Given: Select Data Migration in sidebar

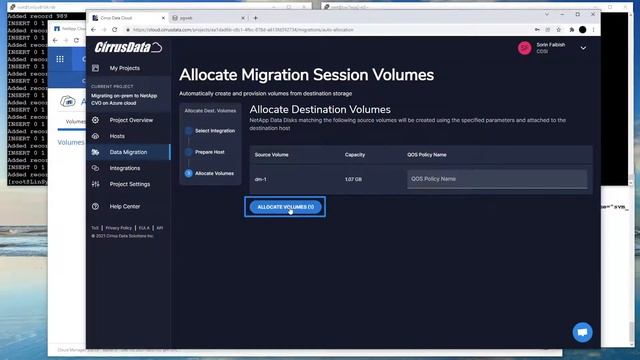Looking at the screenshot, I should [128, 152].
